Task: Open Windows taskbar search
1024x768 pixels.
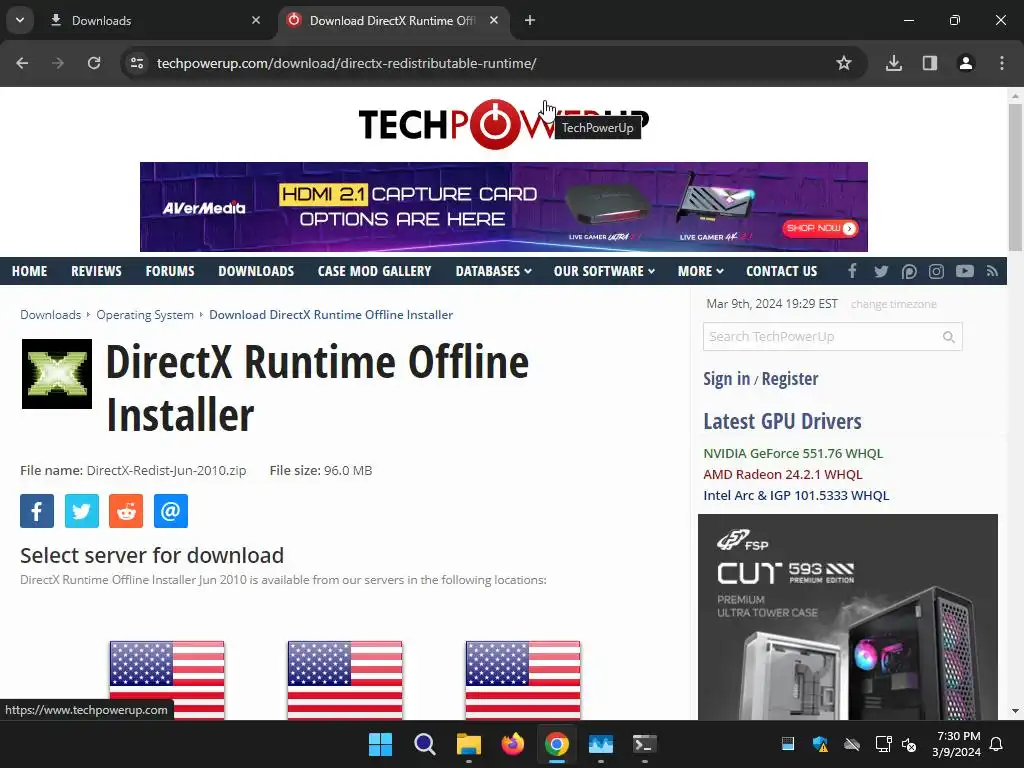Action: (424, 744)
